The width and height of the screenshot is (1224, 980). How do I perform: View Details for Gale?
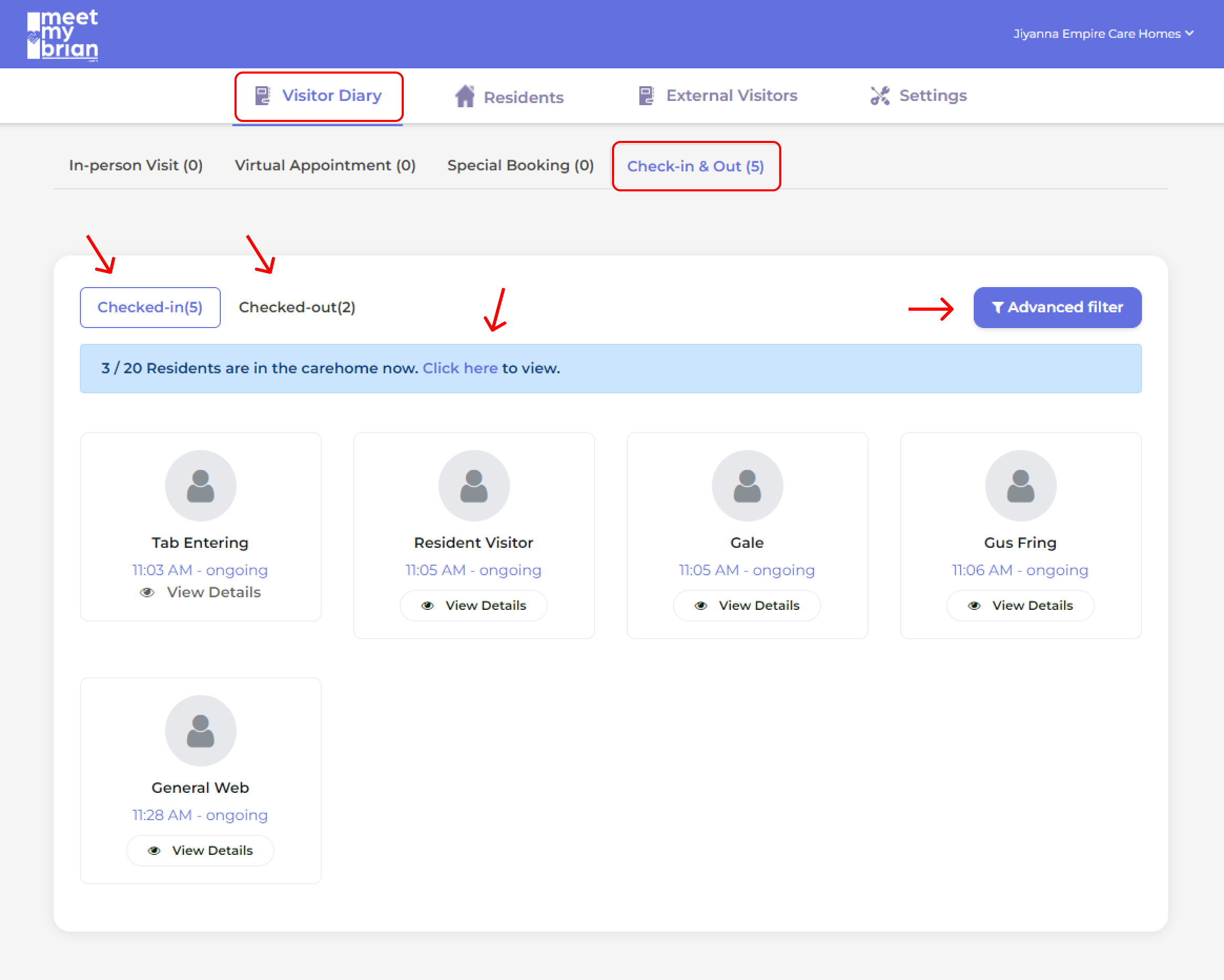[x=747, y=606]
